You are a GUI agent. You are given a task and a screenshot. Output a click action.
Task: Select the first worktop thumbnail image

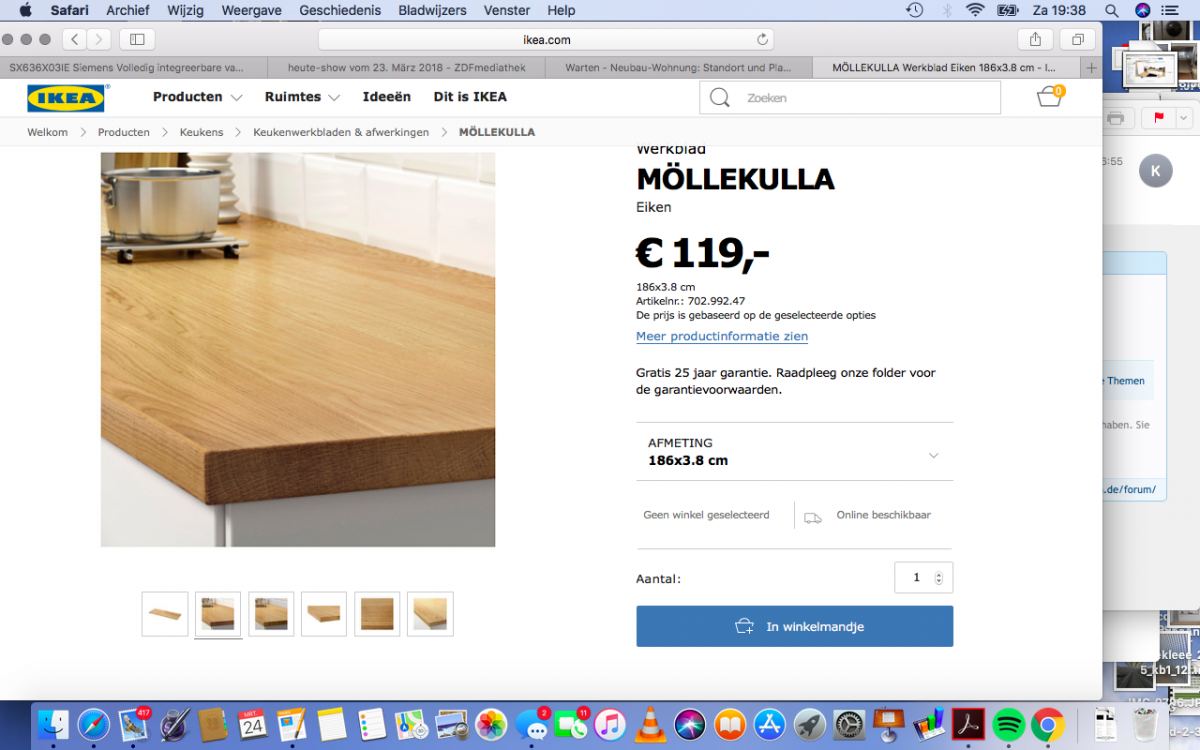pyautogui.click(x=165, y=613)
